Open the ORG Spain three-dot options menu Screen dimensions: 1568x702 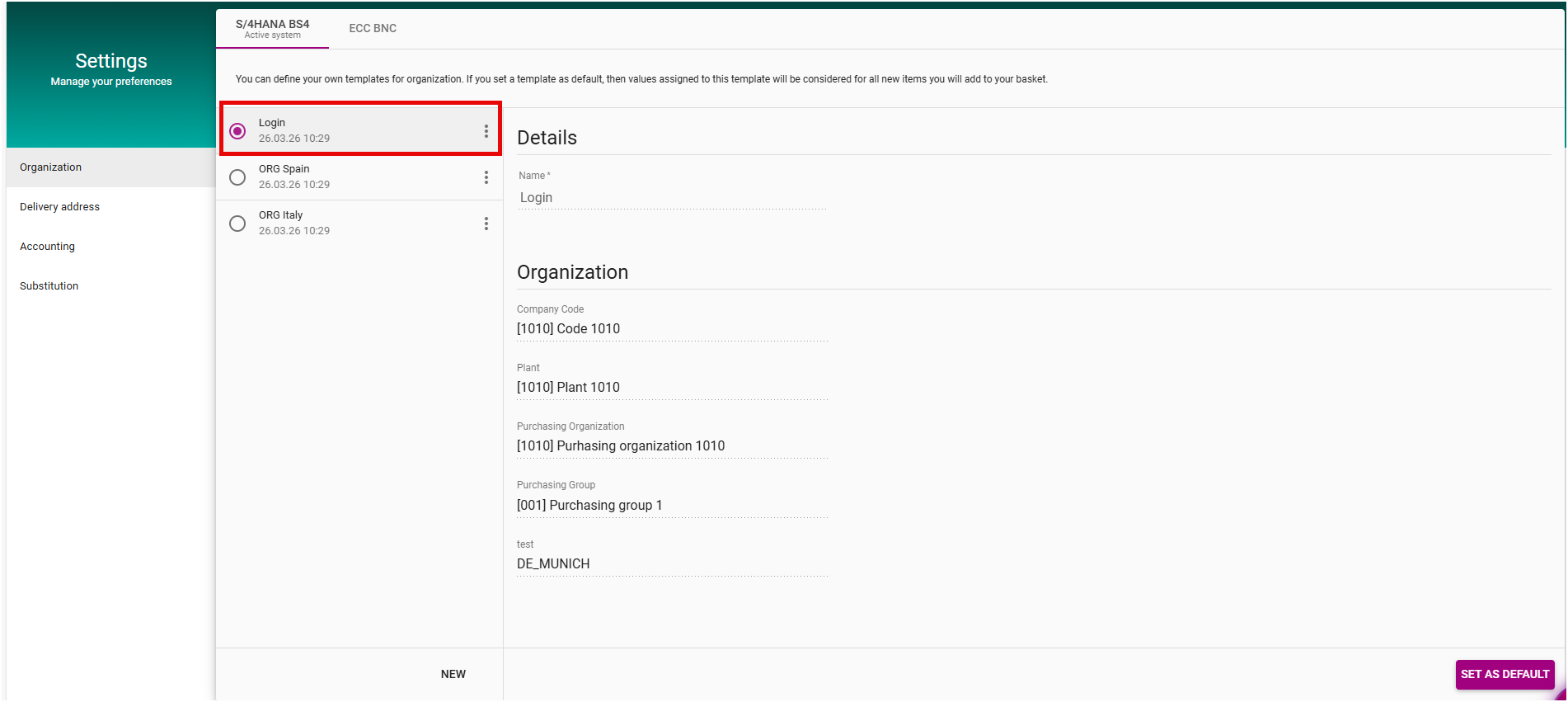point(486,177)
